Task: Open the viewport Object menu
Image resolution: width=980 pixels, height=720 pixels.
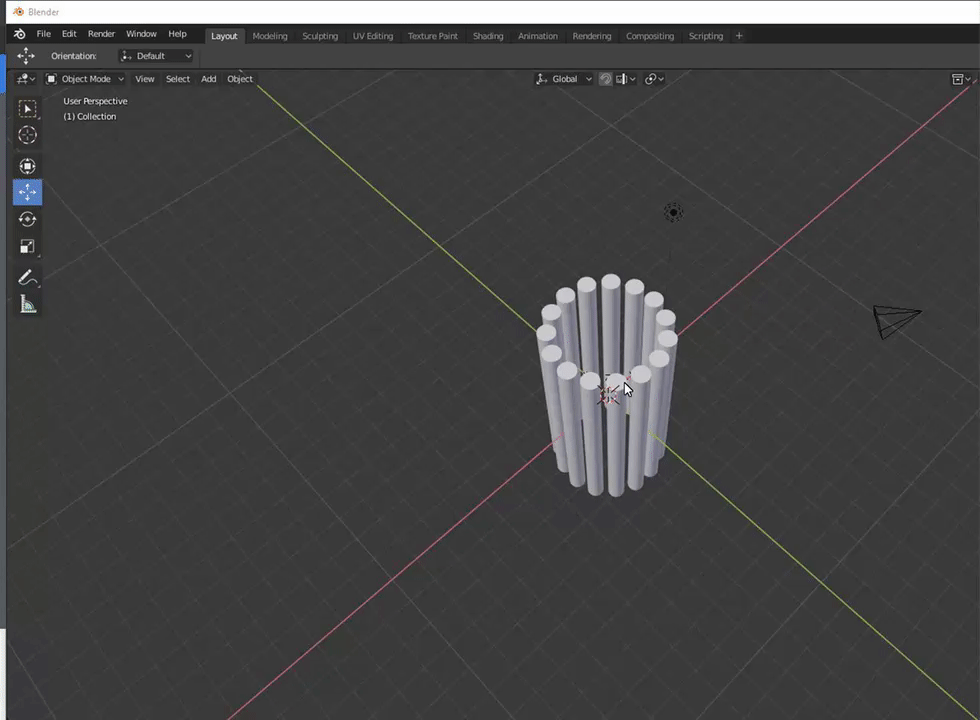Action: point(240,79)
